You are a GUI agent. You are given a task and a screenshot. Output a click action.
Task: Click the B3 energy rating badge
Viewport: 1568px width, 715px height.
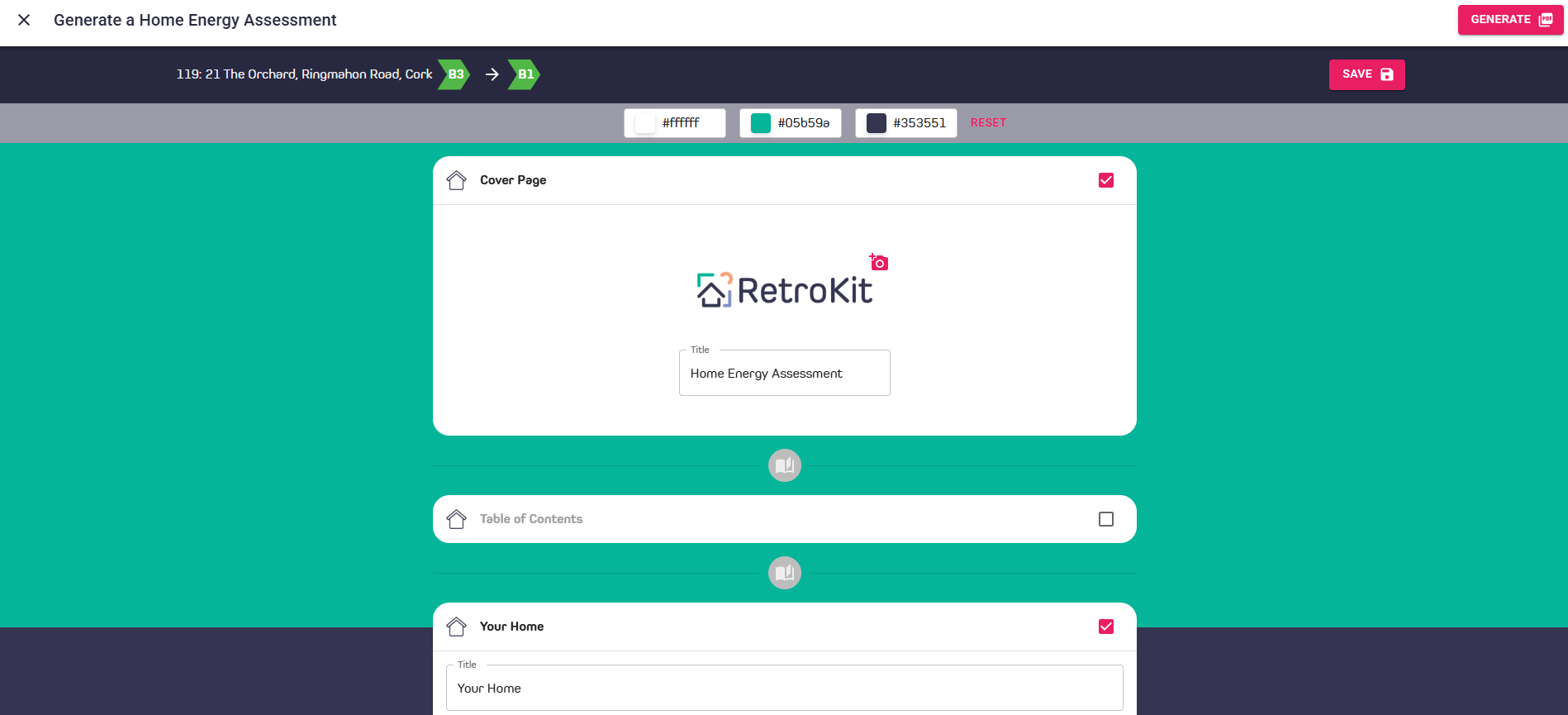(x=454, y=74)
